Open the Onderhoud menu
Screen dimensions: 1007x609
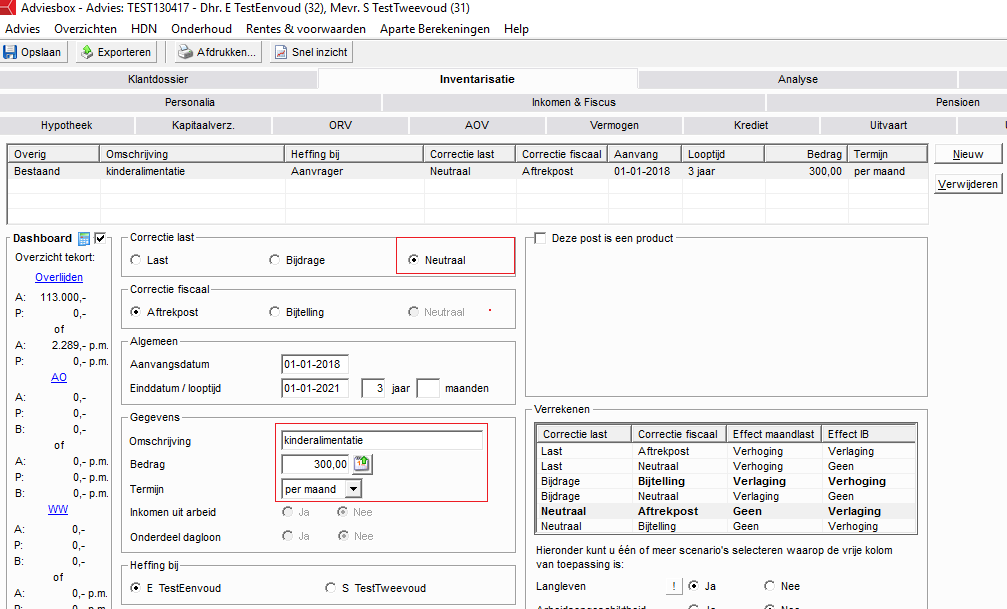tap(201, 29)
